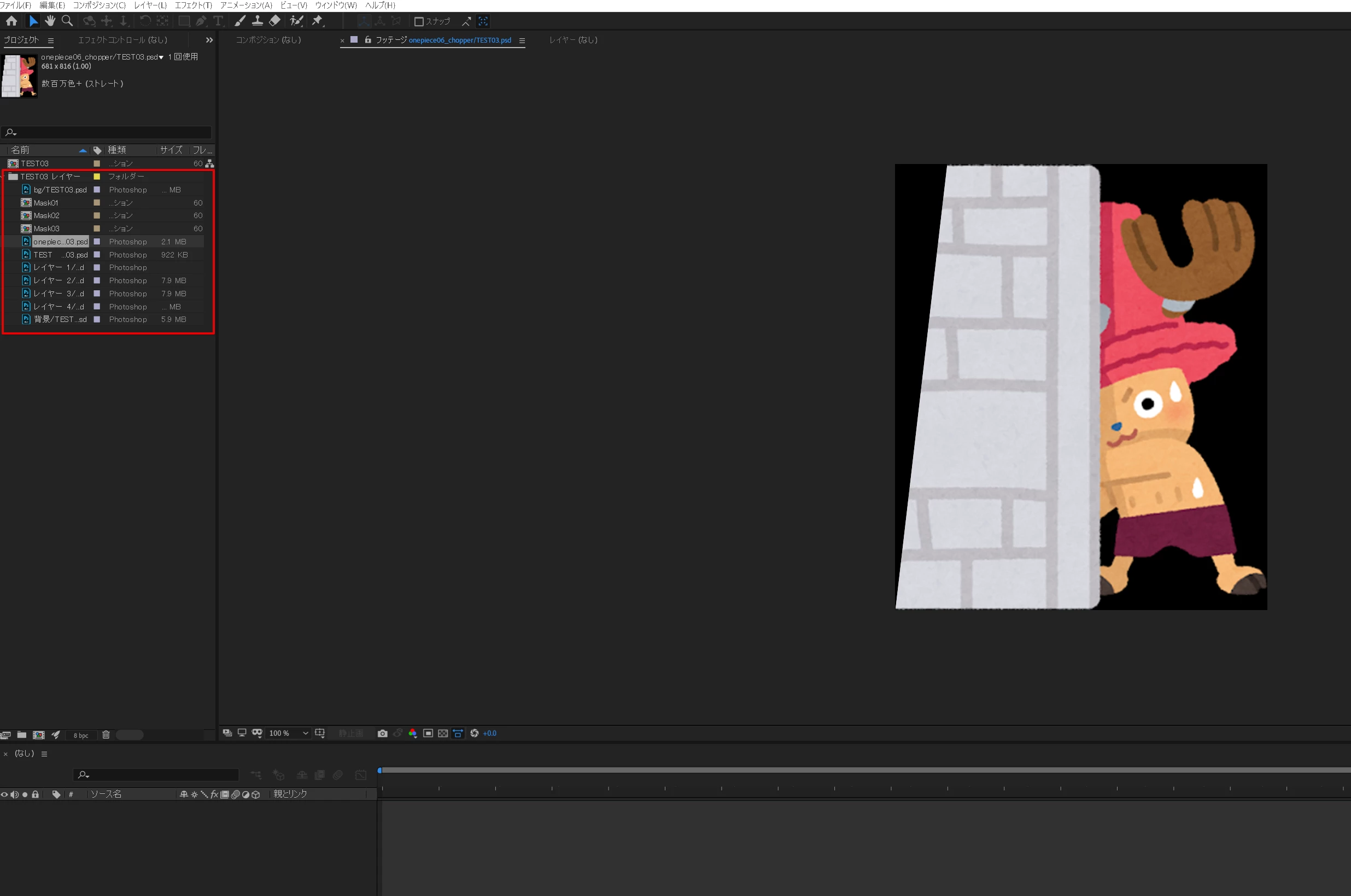Create a new folder in the Project panel
1351x896 pixels.
click(22, 735)
